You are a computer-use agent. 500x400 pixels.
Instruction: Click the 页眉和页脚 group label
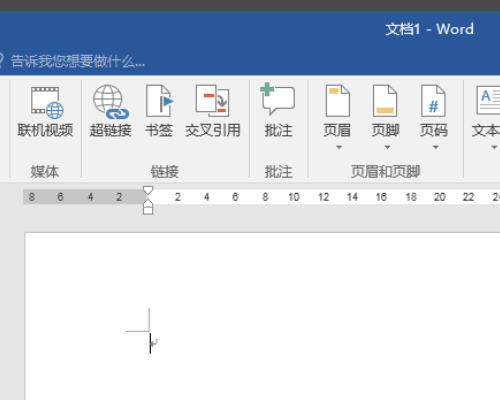tap(385, 172)
